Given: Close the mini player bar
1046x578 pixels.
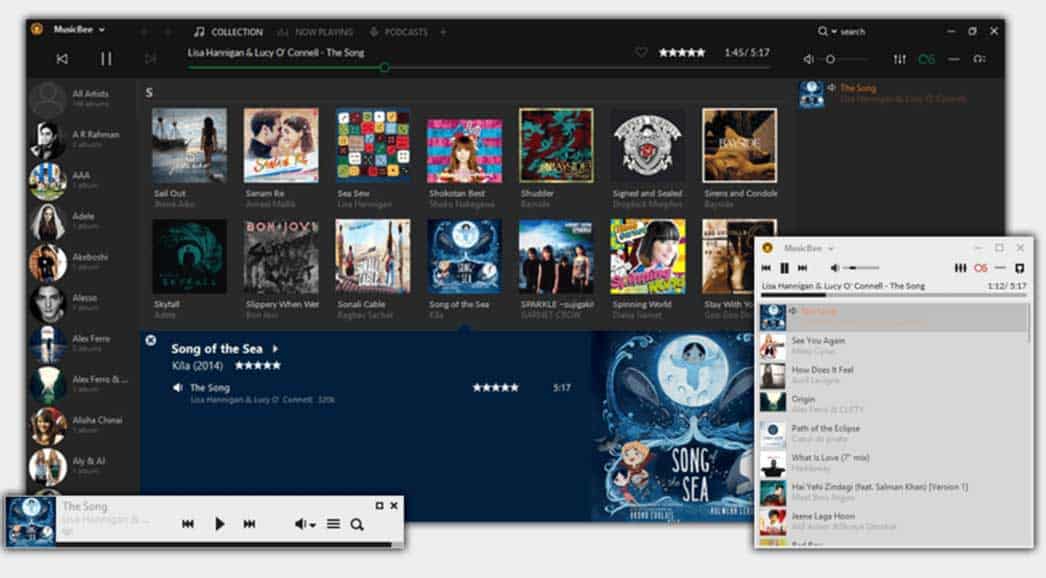Looking at the screenshot, I should (394, 506).
